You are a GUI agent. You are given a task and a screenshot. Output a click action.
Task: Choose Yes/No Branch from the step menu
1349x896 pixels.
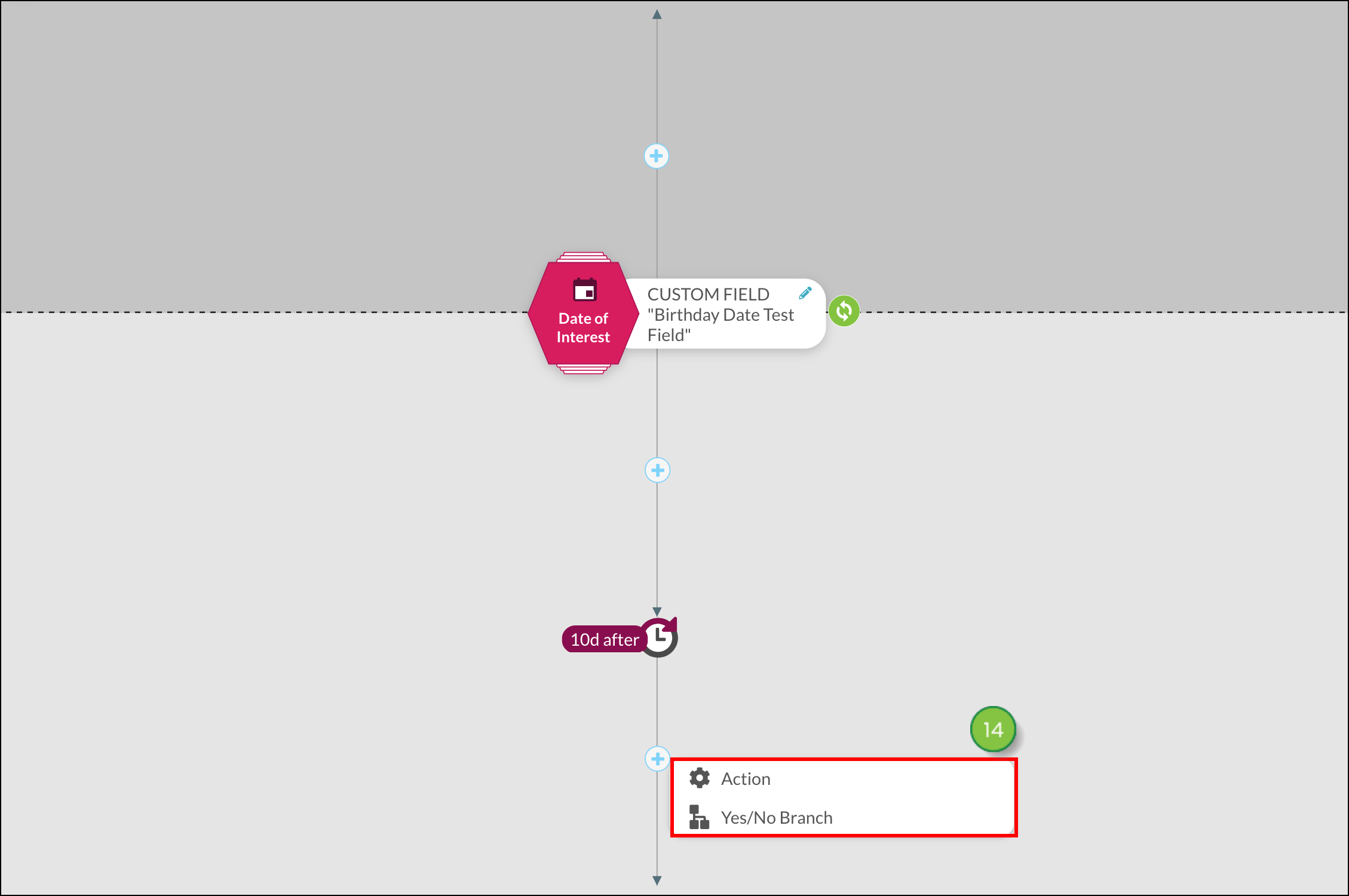[777, 817]
